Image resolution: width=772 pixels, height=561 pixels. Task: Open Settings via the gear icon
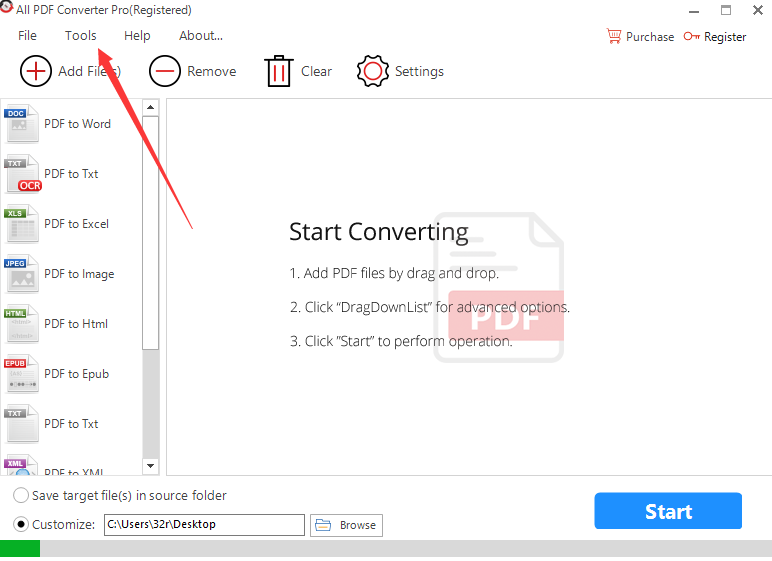(x=373, y=71)
